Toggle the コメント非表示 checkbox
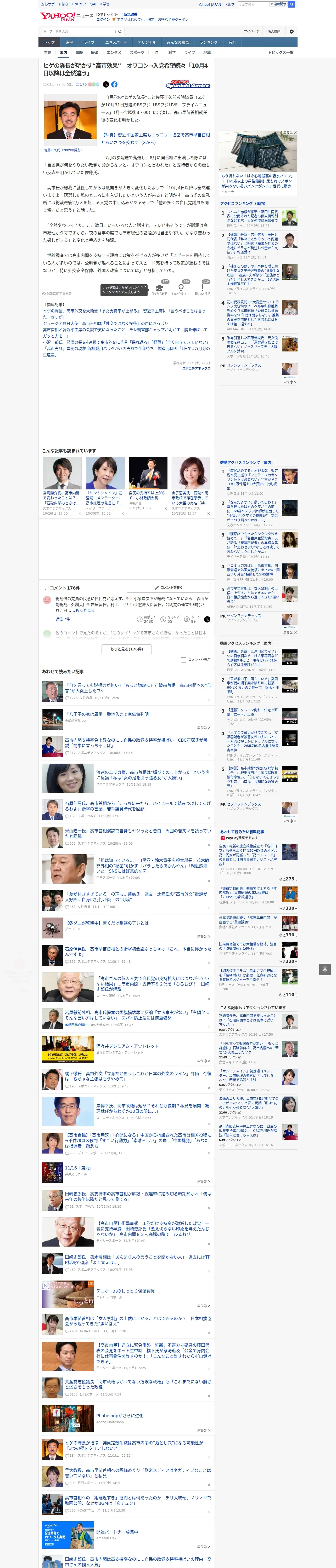The height and width of the screenshot is (1568, 336). coord(183,660)
